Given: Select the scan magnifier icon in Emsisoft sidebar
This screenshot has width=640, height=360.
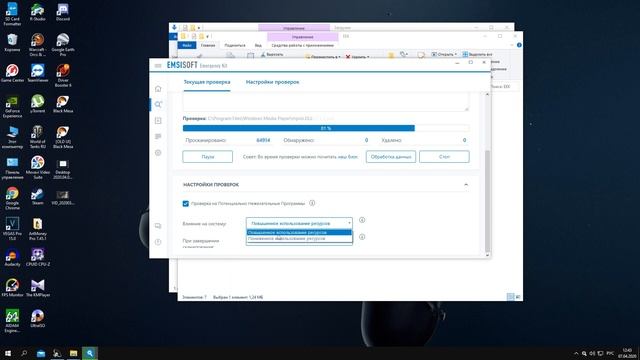Looking at the screenshot, I should point(158,104).
